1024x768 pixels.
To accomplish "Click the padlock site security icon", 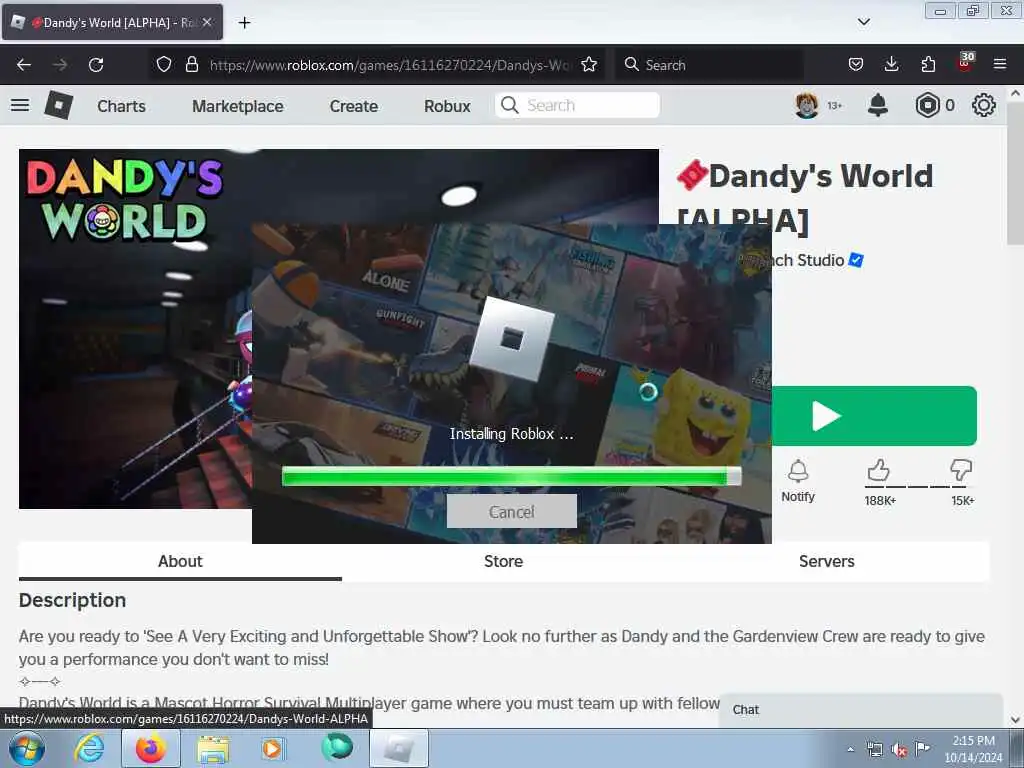I will point(191,64).
